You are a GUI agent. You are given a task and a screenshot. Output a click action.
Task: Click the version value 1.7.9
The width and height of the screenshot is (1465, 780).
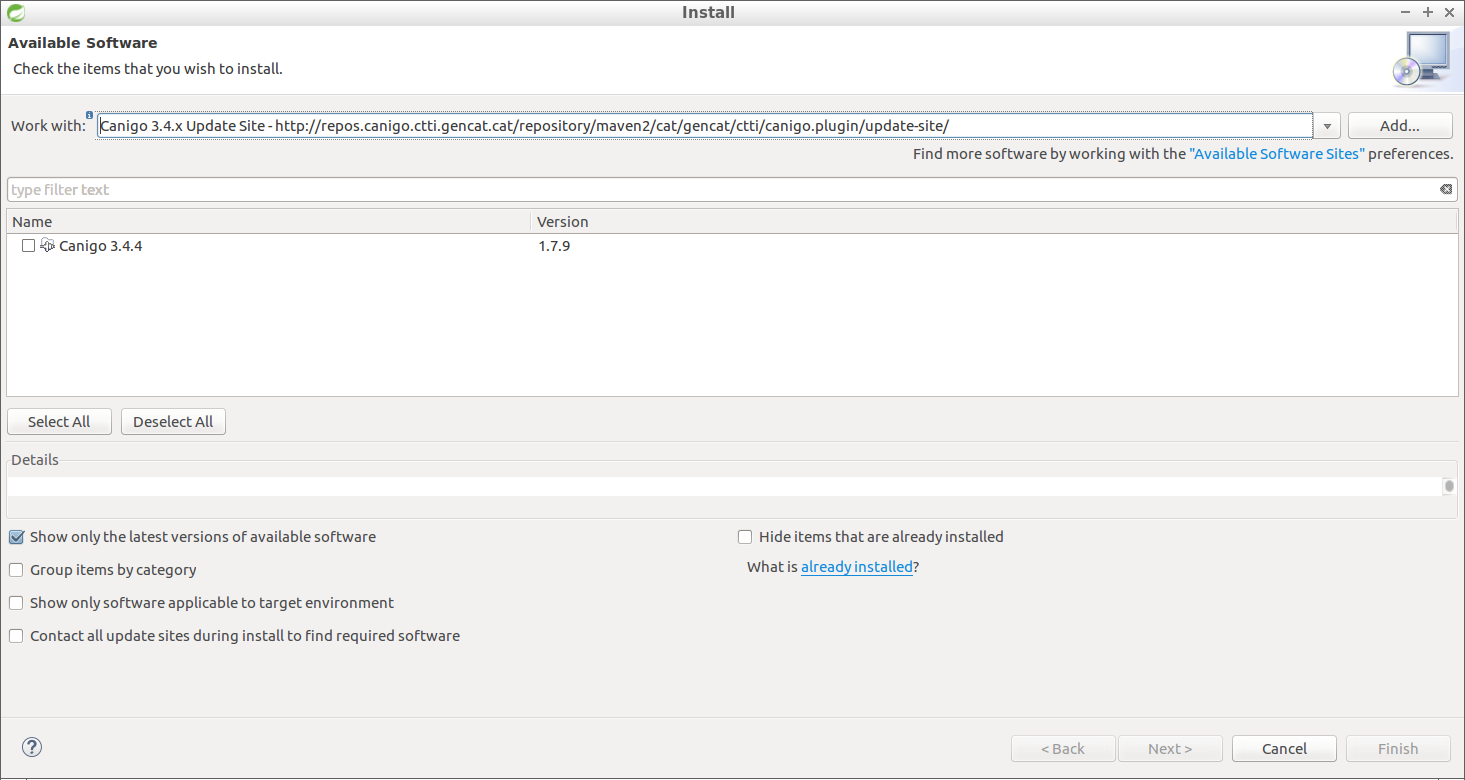[x=554, y=246]
